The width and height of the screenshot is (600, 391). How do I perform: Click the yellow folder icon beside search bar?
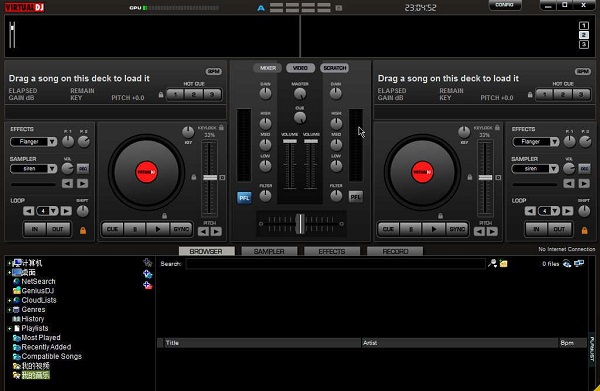(x=504, y=264)
